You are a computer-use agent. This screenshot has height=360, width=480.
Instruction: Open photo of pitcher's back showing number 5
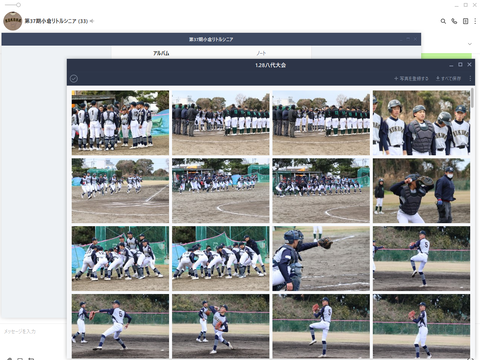(421, 258)
